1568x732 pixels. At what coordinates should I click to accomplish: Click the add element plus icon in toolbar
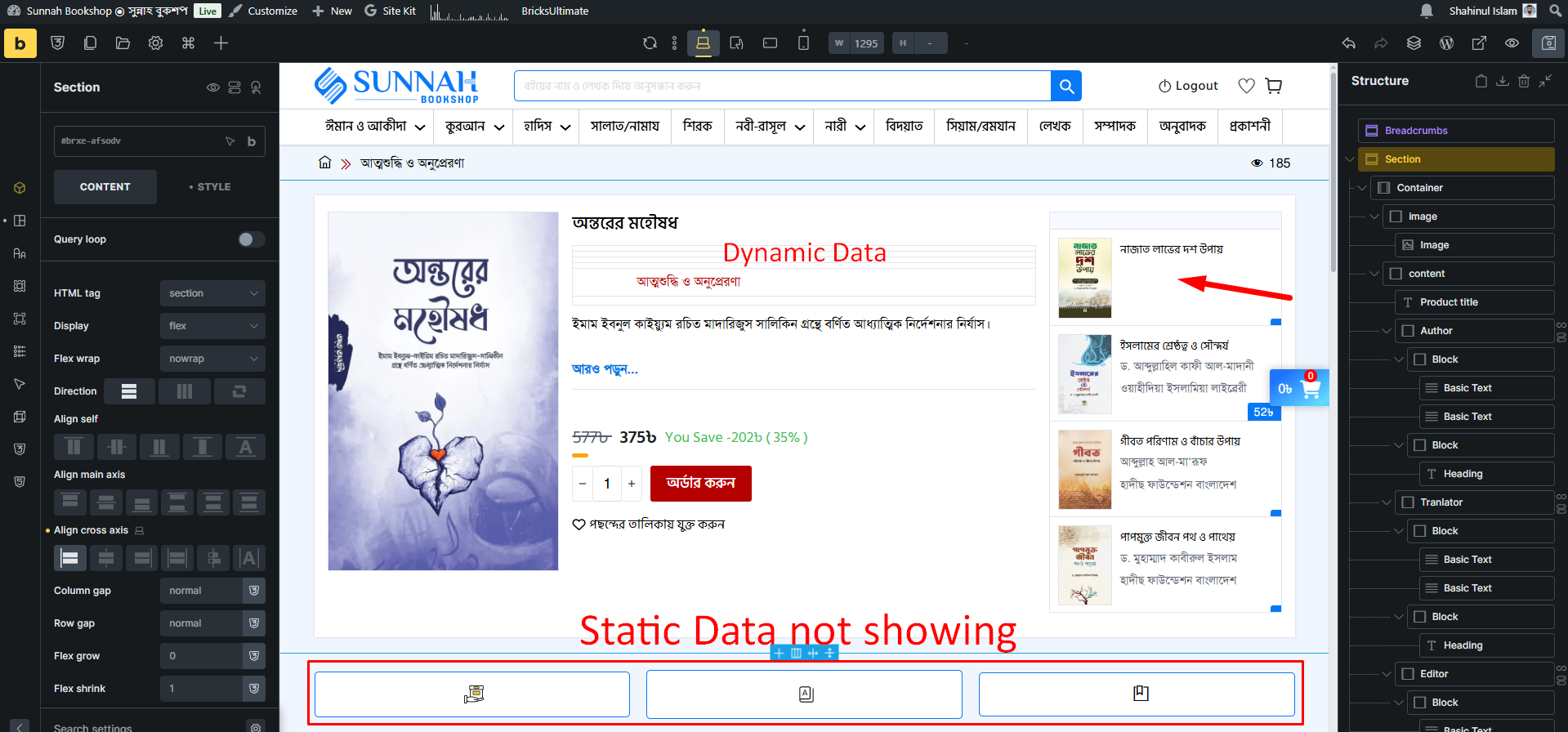221,43
